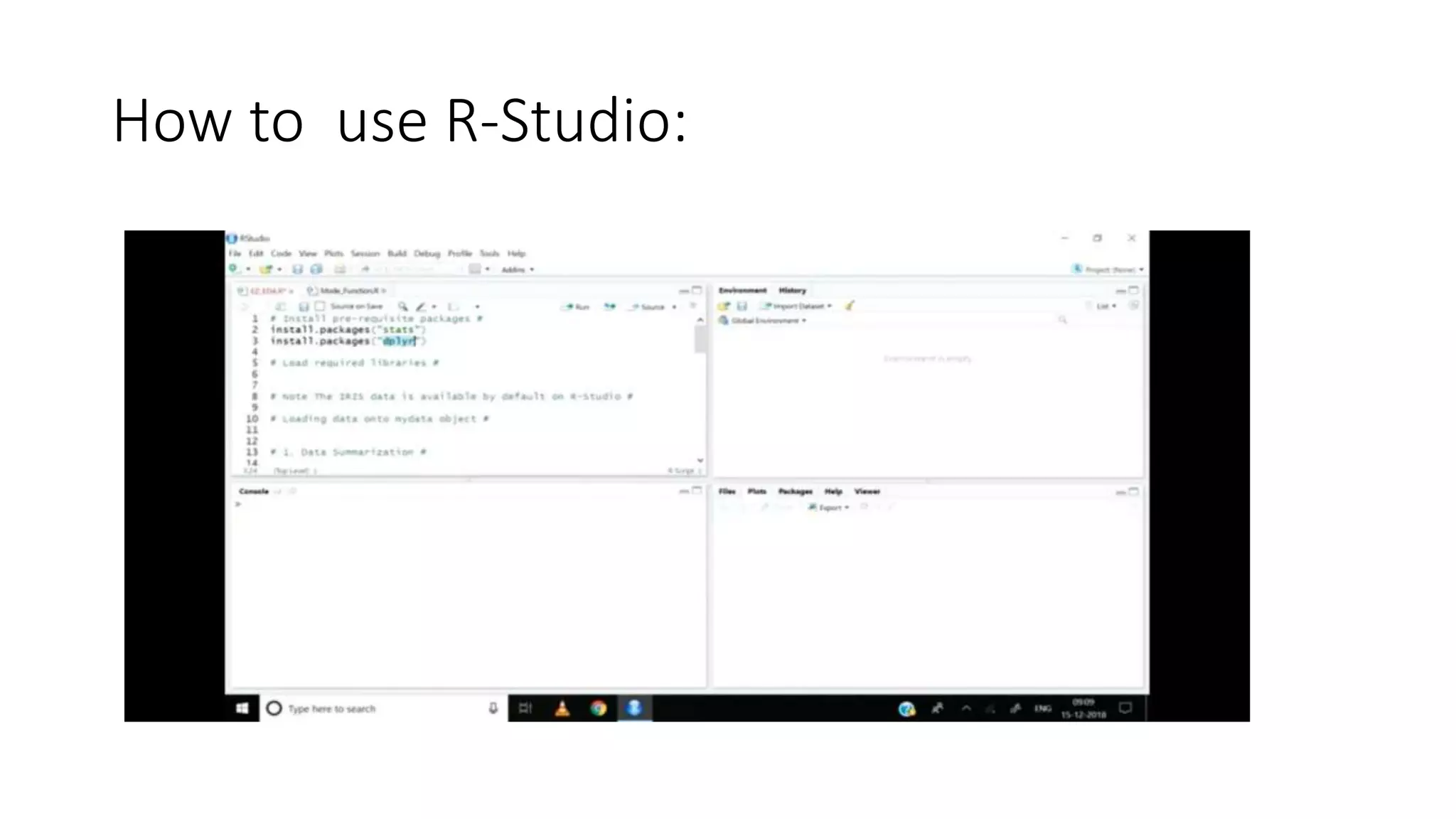This screenshot has width=1456, height=819.
Task: Open the Debug menu
Action: point(427,253)
